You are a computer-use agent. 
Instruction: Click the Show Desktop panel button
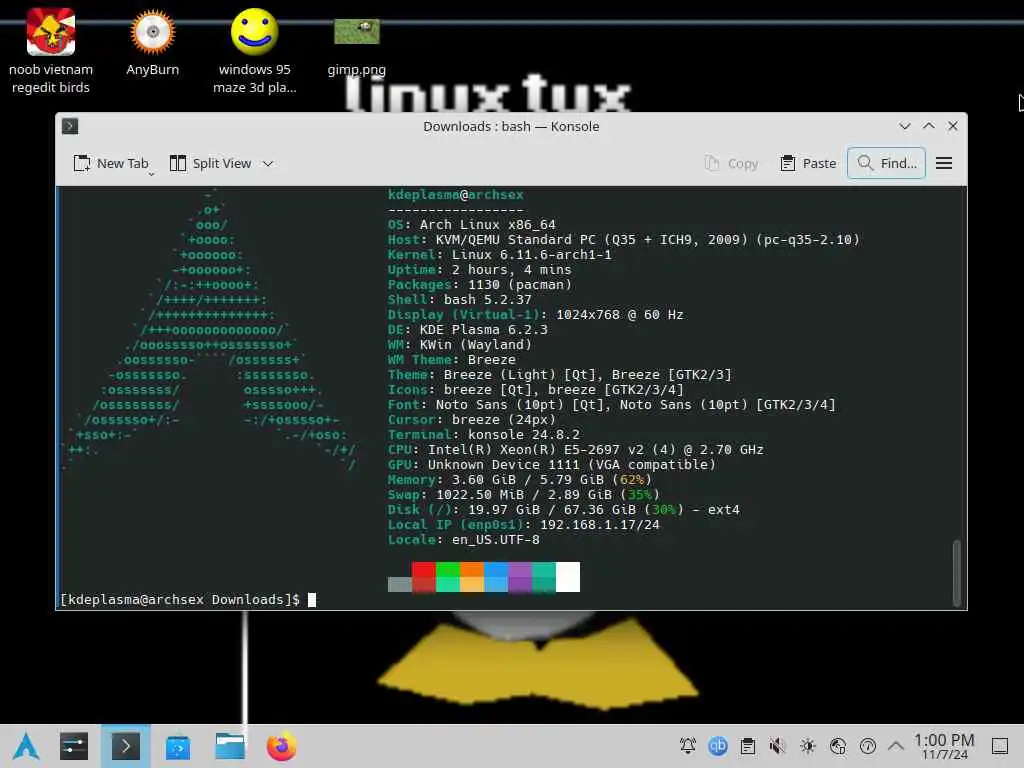click(1000, 746)
